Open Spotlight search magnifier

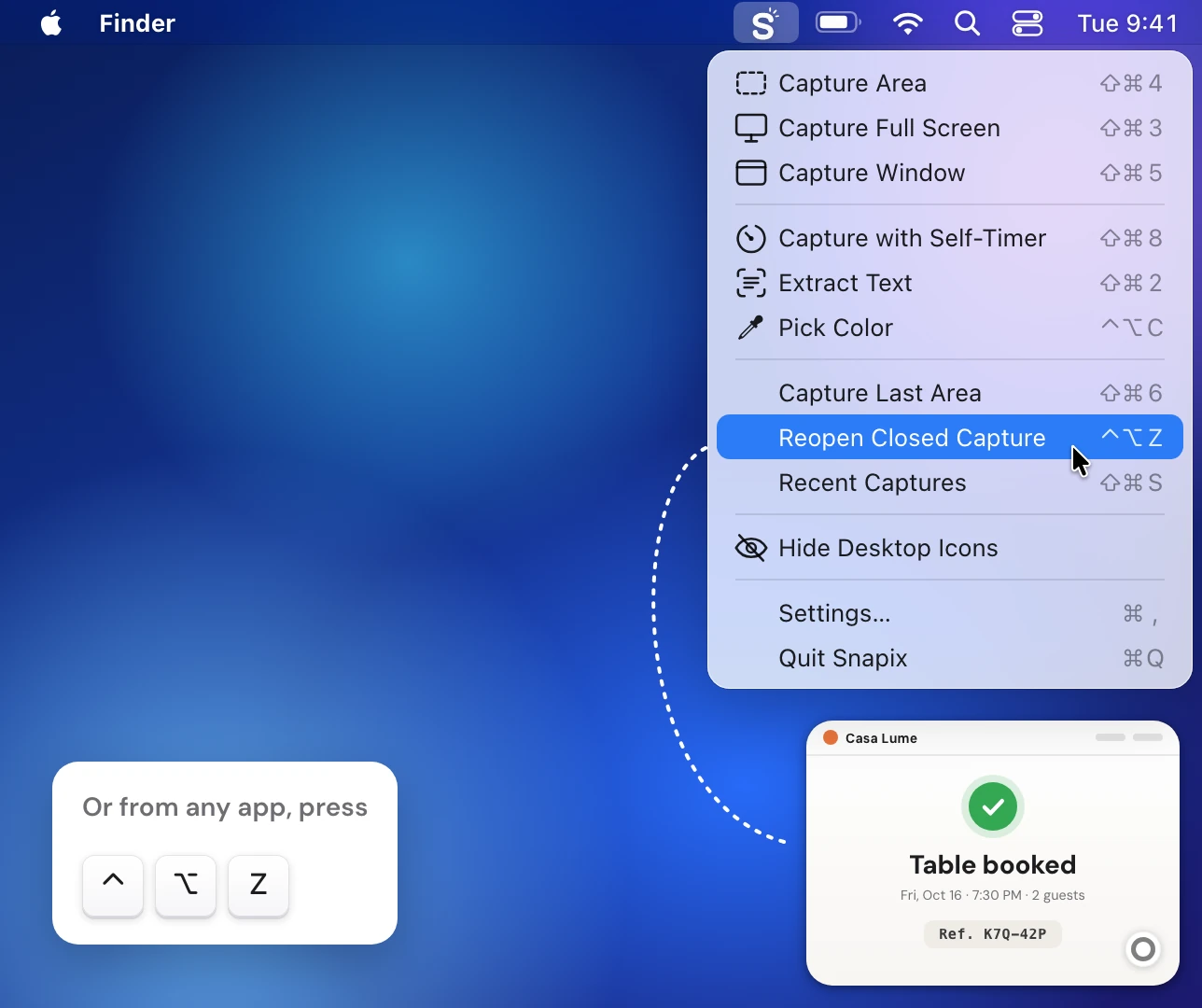tap(968, 23)
